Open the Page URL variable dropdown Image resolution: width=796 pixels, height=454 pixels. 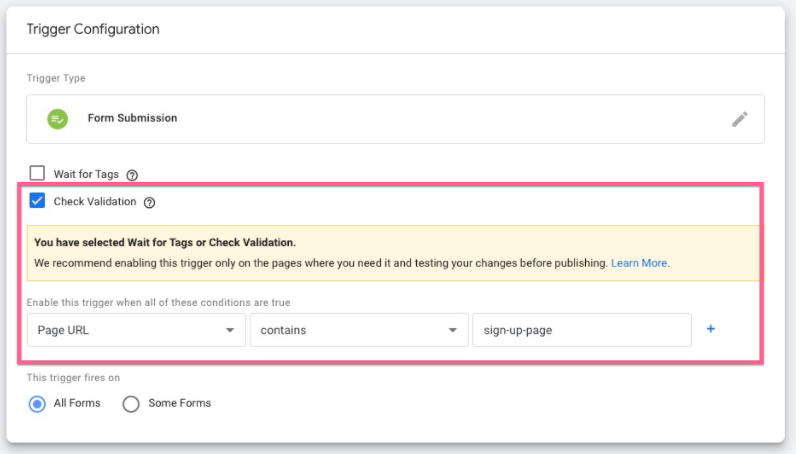point(136,330)
